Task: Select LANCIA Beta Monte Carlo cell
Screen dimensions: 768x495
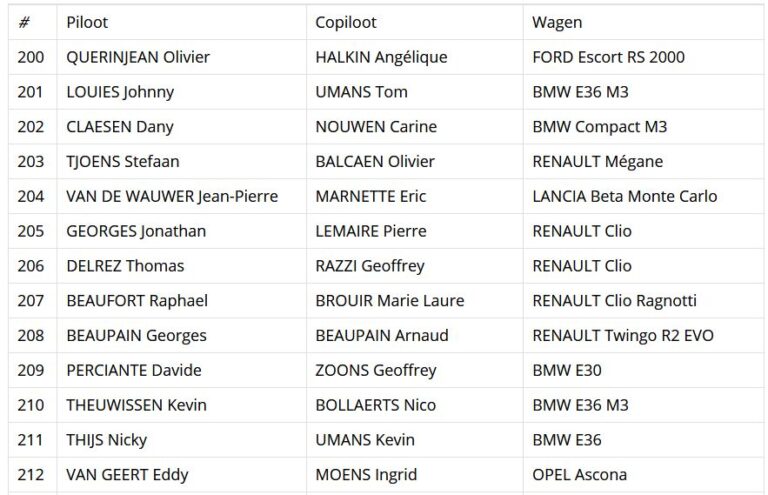Action: (x=643, y=196)
